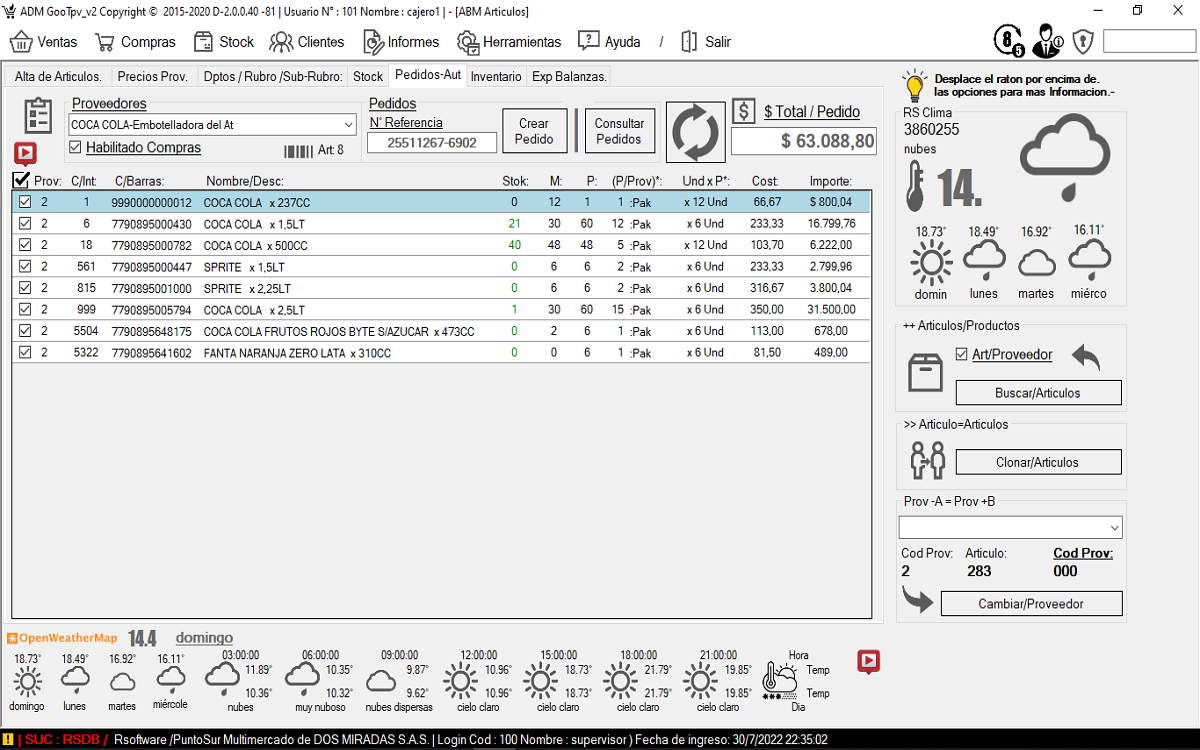Click the Hora/Temp/Dia legend weather icon
This screenshot has width=1200, height=750.
coord(781,679)
